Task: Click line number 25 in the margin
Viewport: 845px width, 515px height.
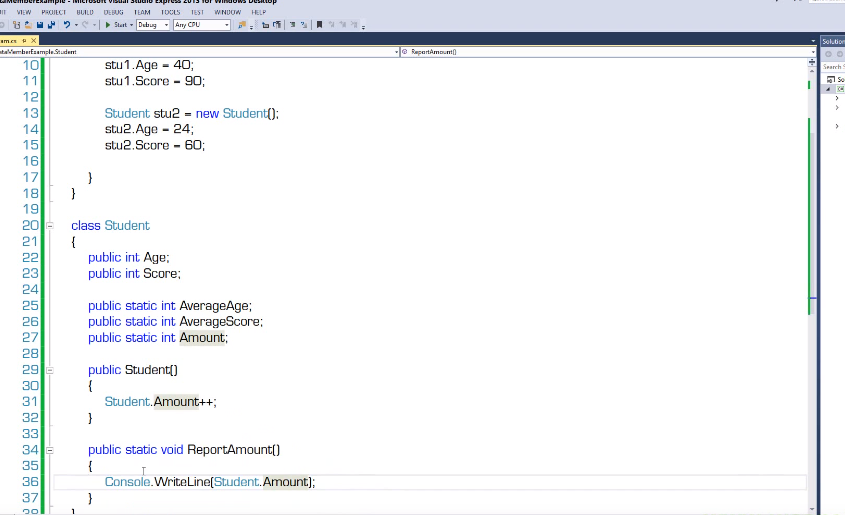Action: (30, 305)
